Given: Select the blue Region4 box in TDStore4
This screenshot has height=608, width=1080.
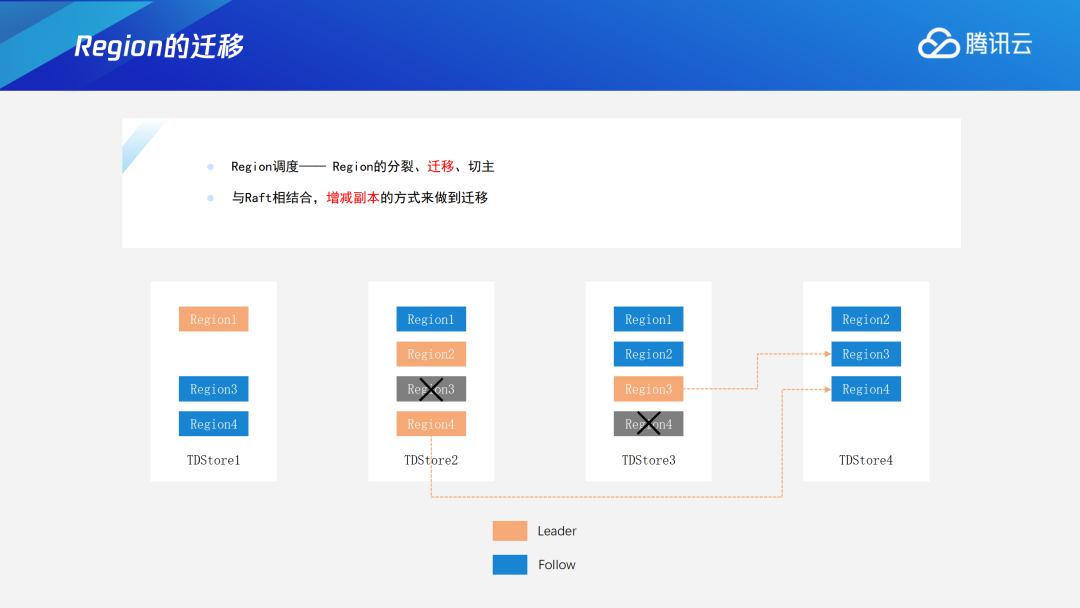Looking at the screenshot, I should coord(866,389).
